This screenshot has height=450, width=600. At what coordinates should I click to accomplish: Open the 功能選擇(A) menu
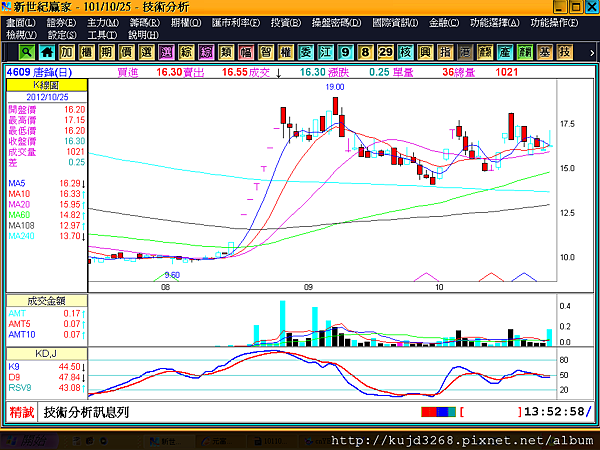point(495,23)
